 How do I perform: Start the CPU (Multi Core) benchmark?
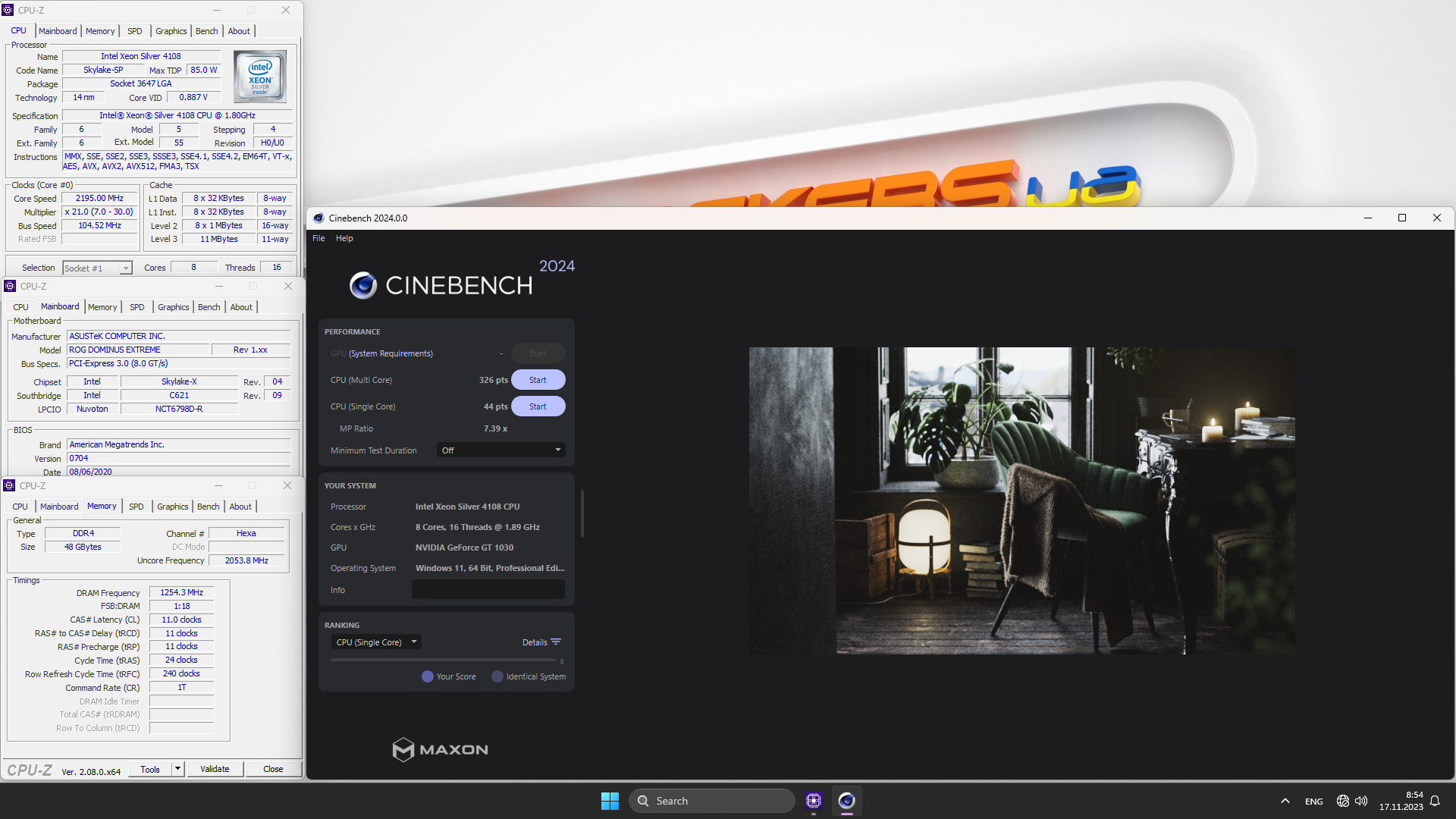[x=538, y=380]
